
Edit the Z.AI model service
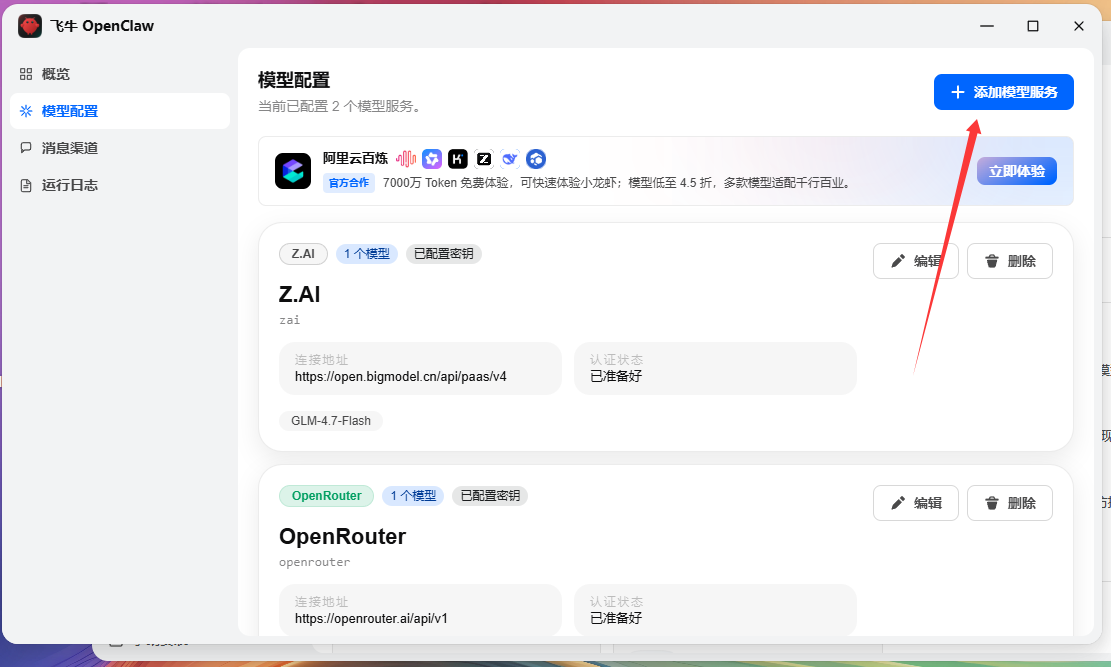[915, 261]
